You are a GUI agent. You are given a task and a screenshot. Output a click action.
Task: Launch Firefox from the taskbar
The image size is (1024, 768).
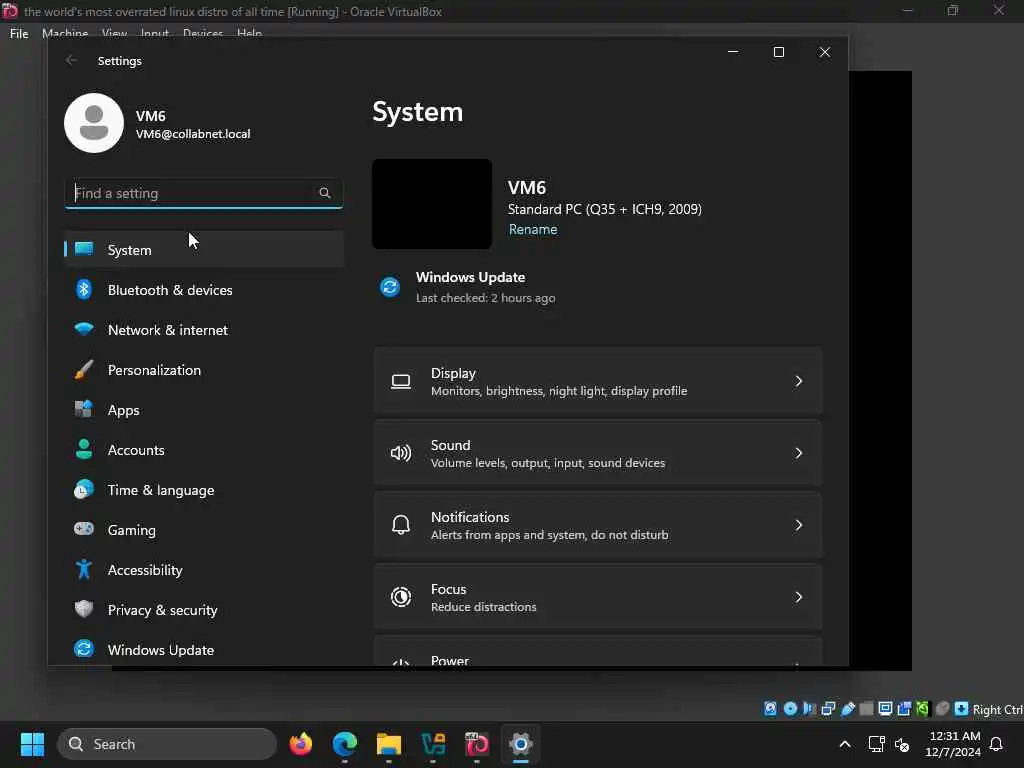(300, 744)
